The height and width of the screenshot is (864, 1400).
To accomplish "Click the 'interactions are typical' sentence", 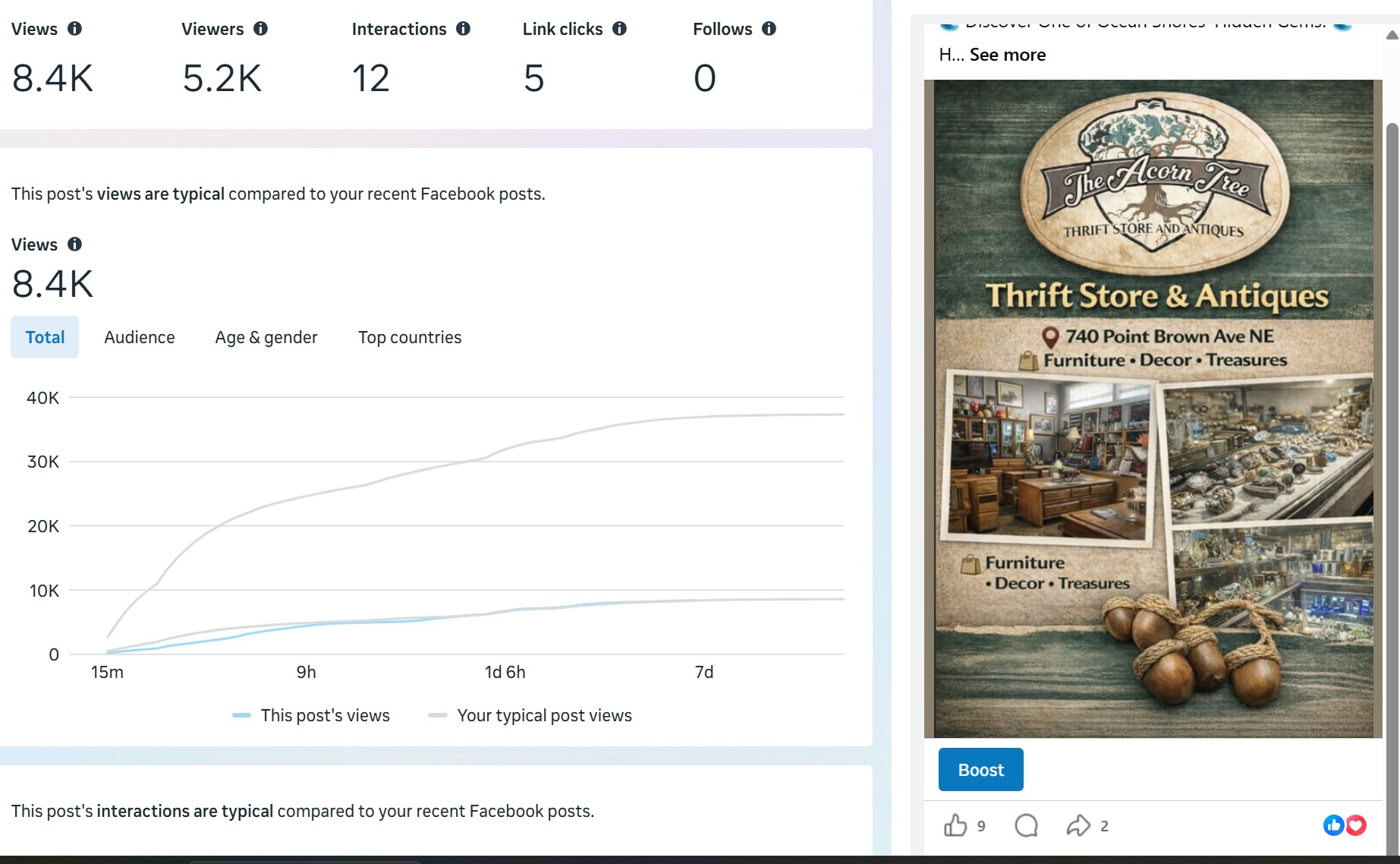I will pos(303,811).
